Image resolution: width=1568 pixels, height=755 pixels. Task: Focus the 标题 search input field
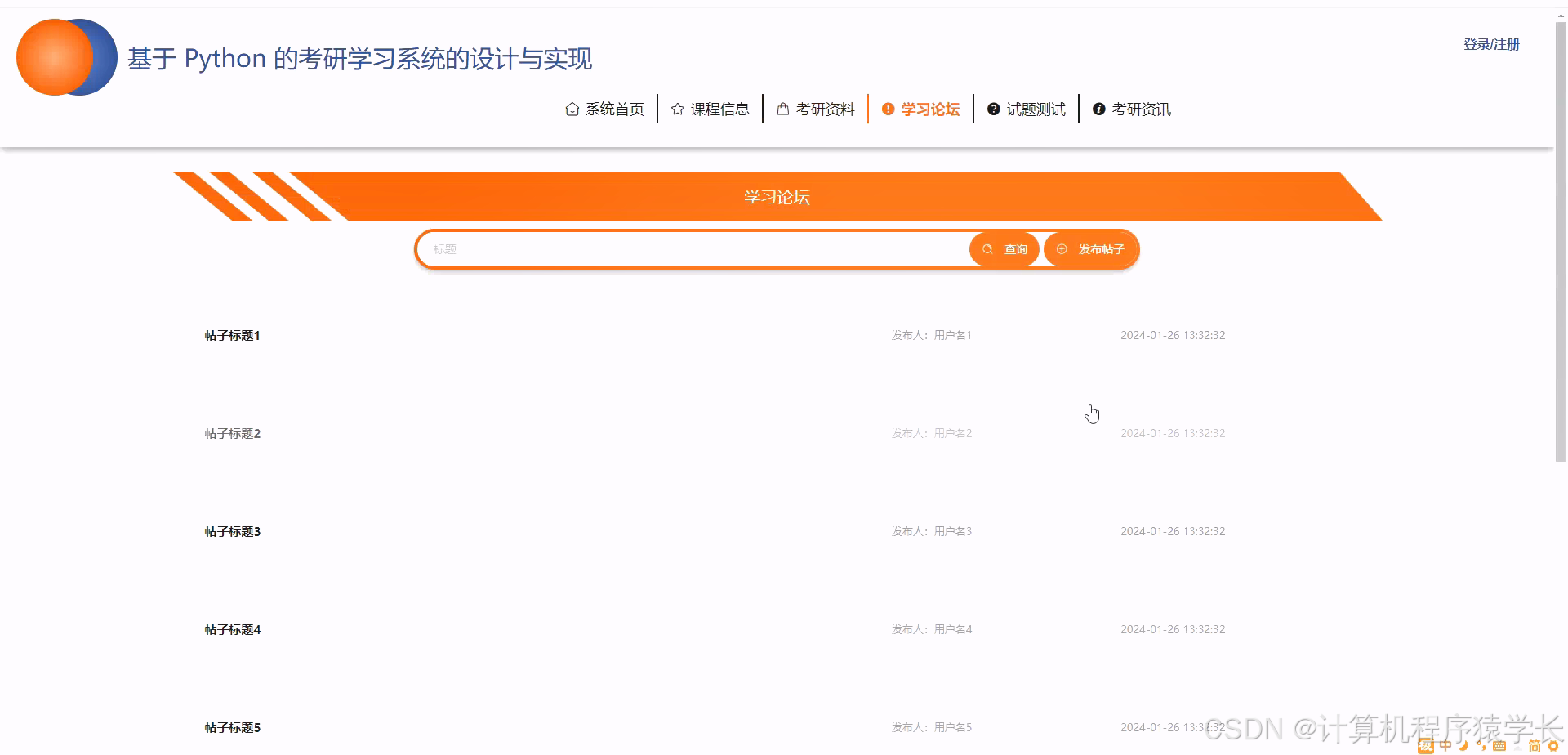pyautogui.click(x=694, y=249)
